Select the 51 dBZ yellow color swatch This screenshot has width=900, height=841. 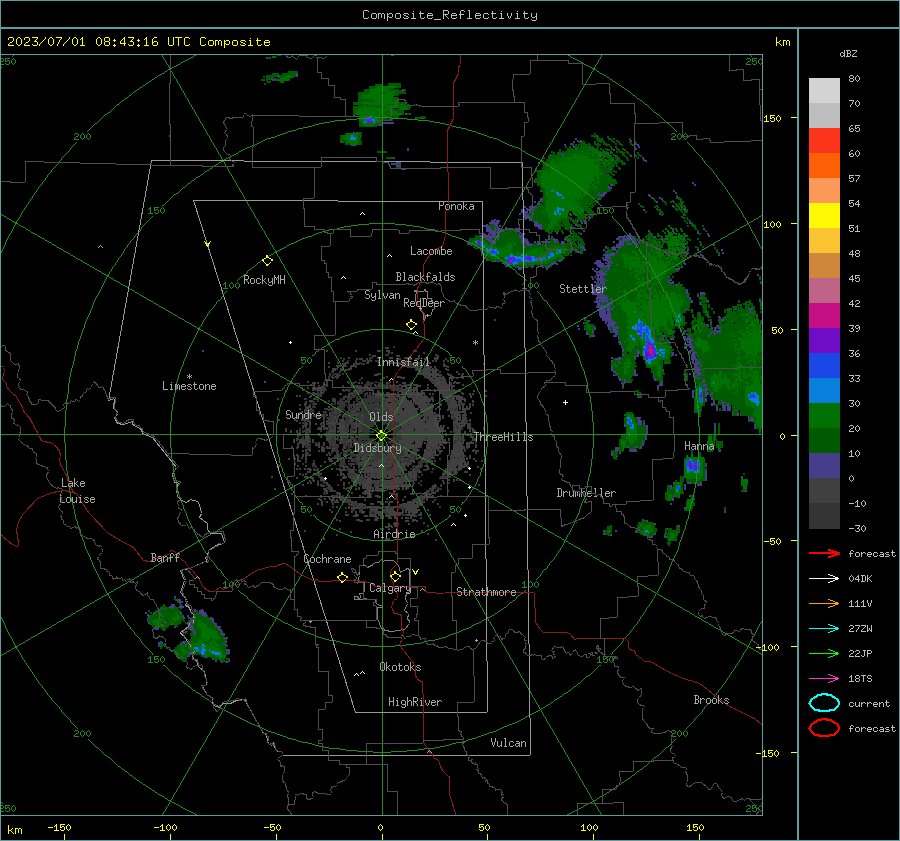(824, 215)
